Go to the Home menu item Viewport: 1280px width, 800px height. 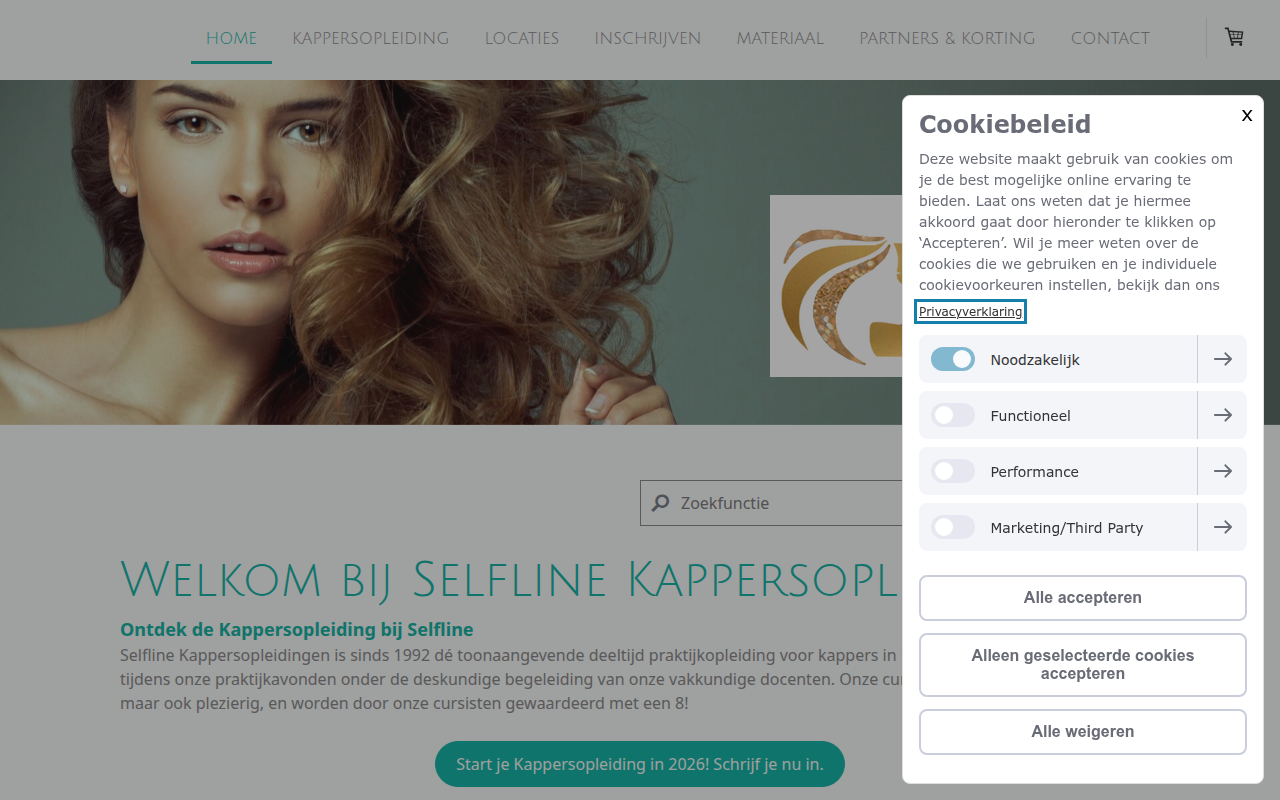pos(231,39)
